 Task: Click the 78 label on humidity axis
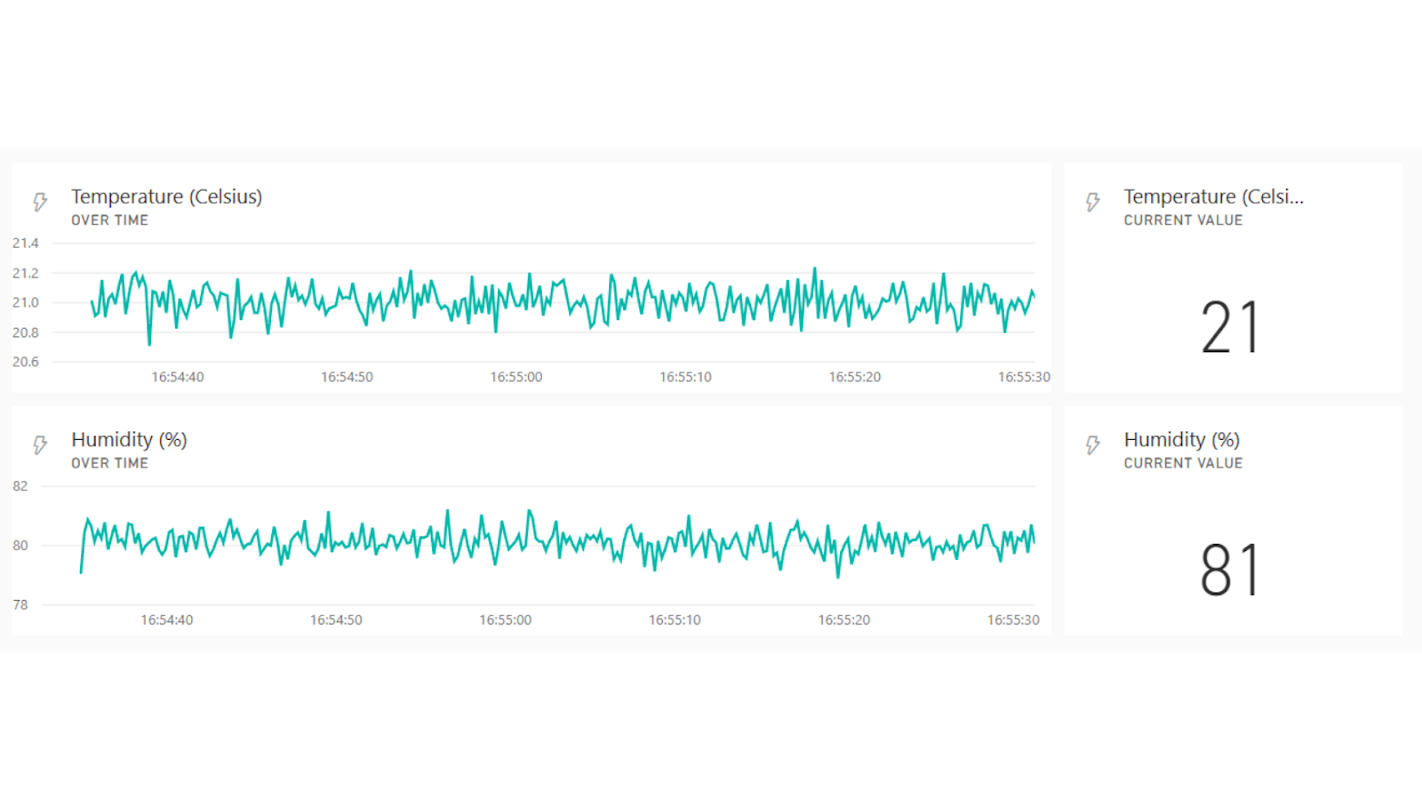pos(20,605)
